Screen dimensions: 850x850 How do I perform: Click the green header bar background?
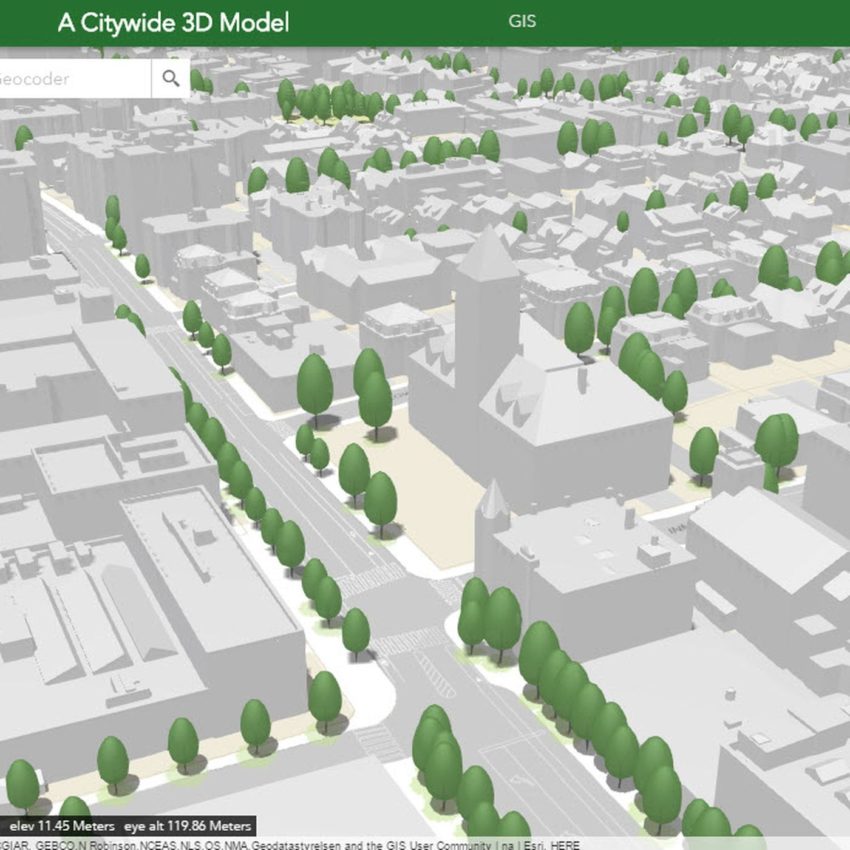tap(700, 22)
